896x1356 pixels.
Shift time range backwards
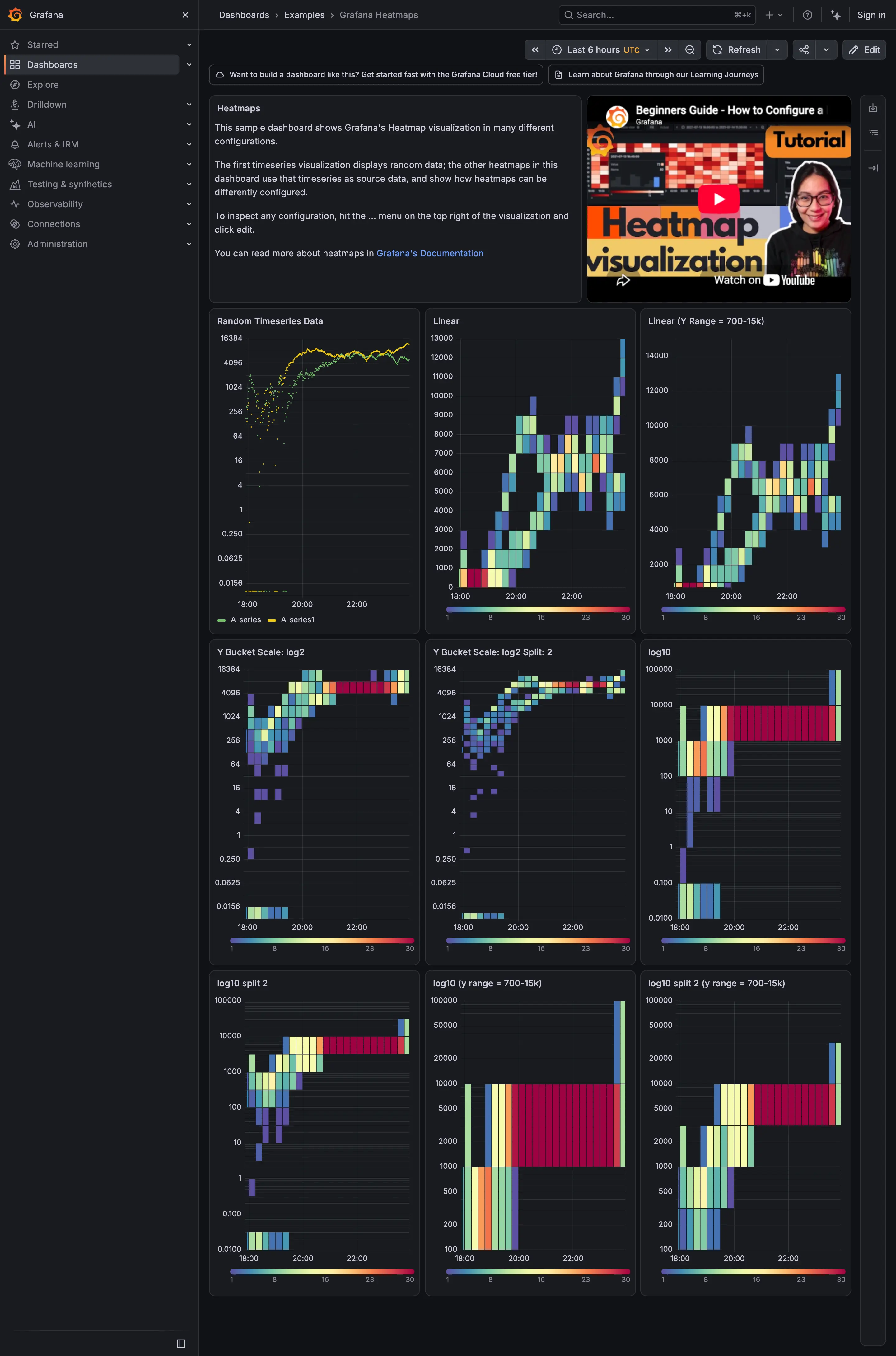click(535, 50)
